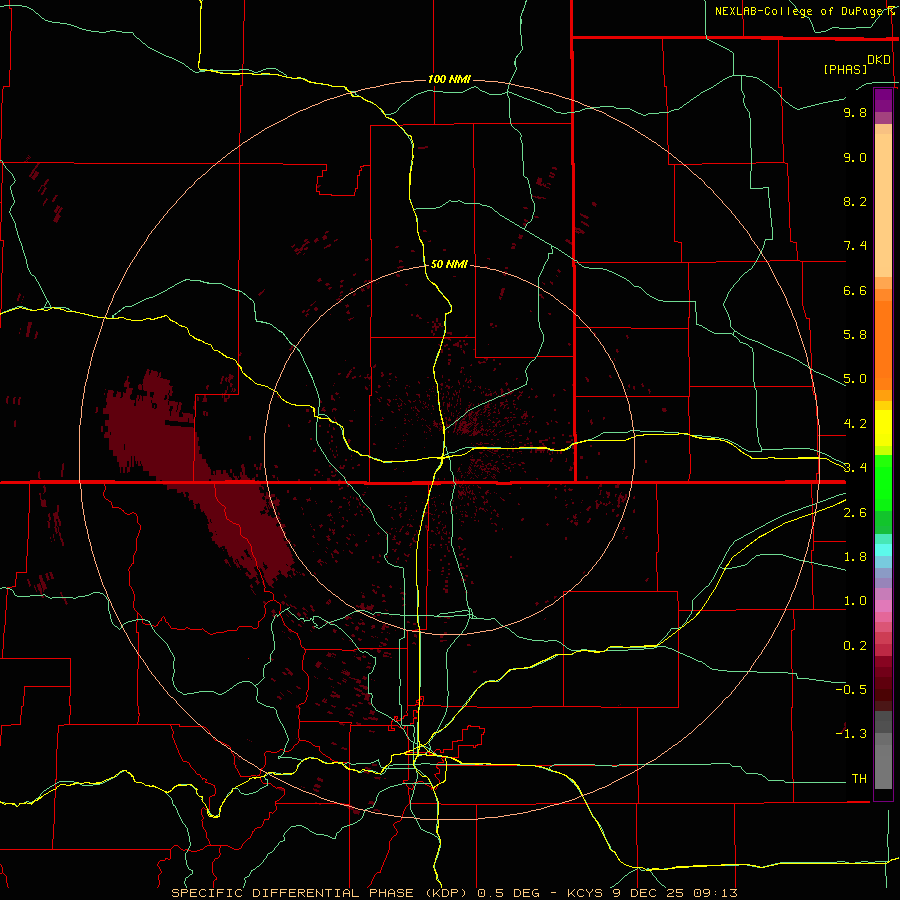Click the 0.2 color scale value
Screen dimensions: 900x900
point(855,646)
